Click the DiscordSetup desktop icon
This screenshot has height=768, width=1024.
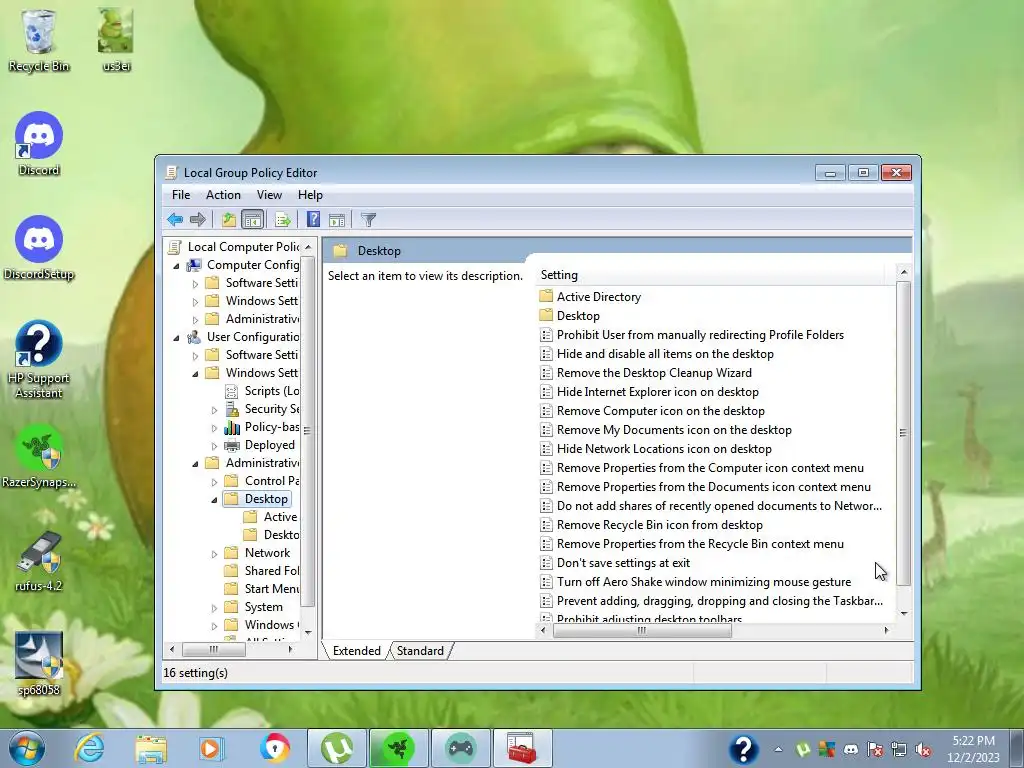39,248
